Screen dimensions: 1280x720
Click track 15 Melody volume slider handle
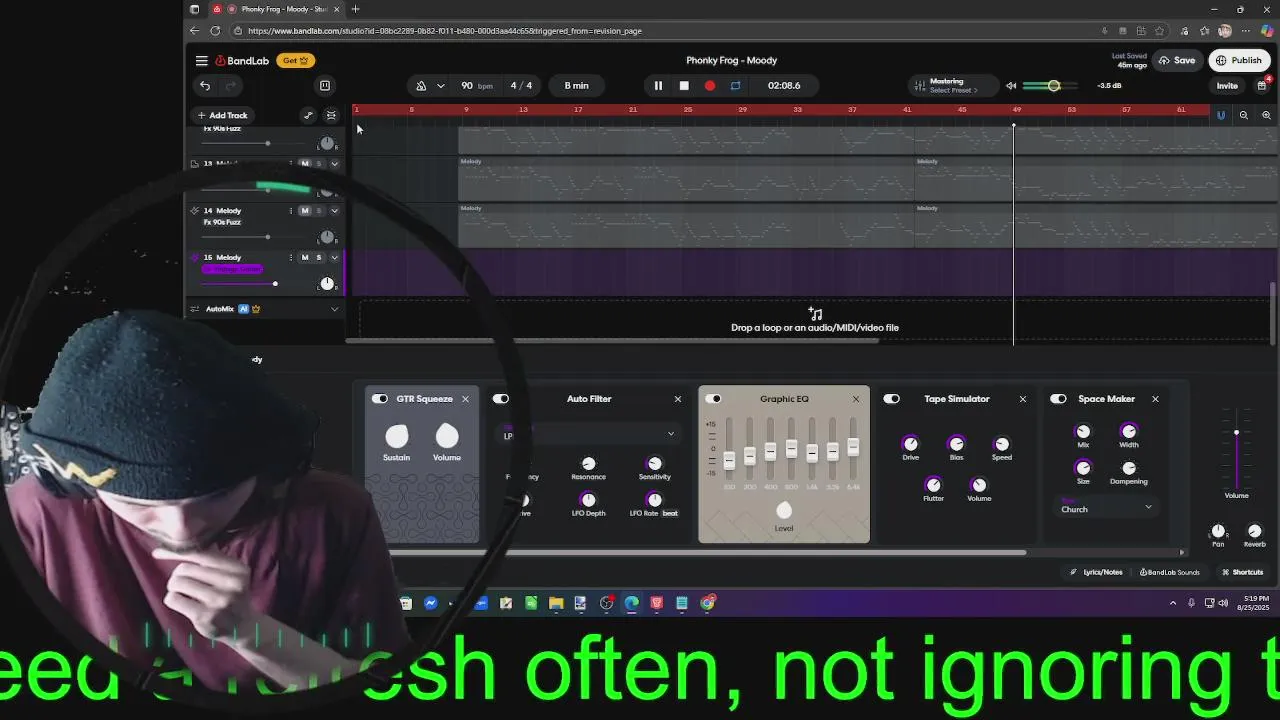(275, 284)
